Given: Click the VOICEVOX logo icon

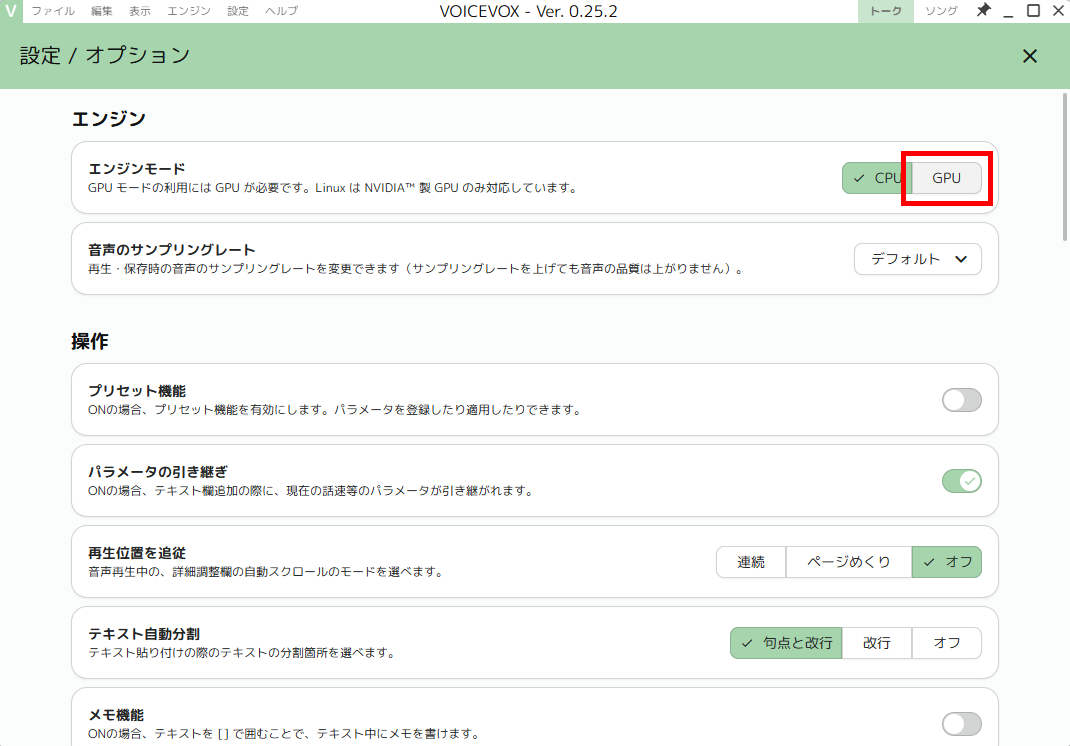Looking at the screenshot, I should [11, 11].
